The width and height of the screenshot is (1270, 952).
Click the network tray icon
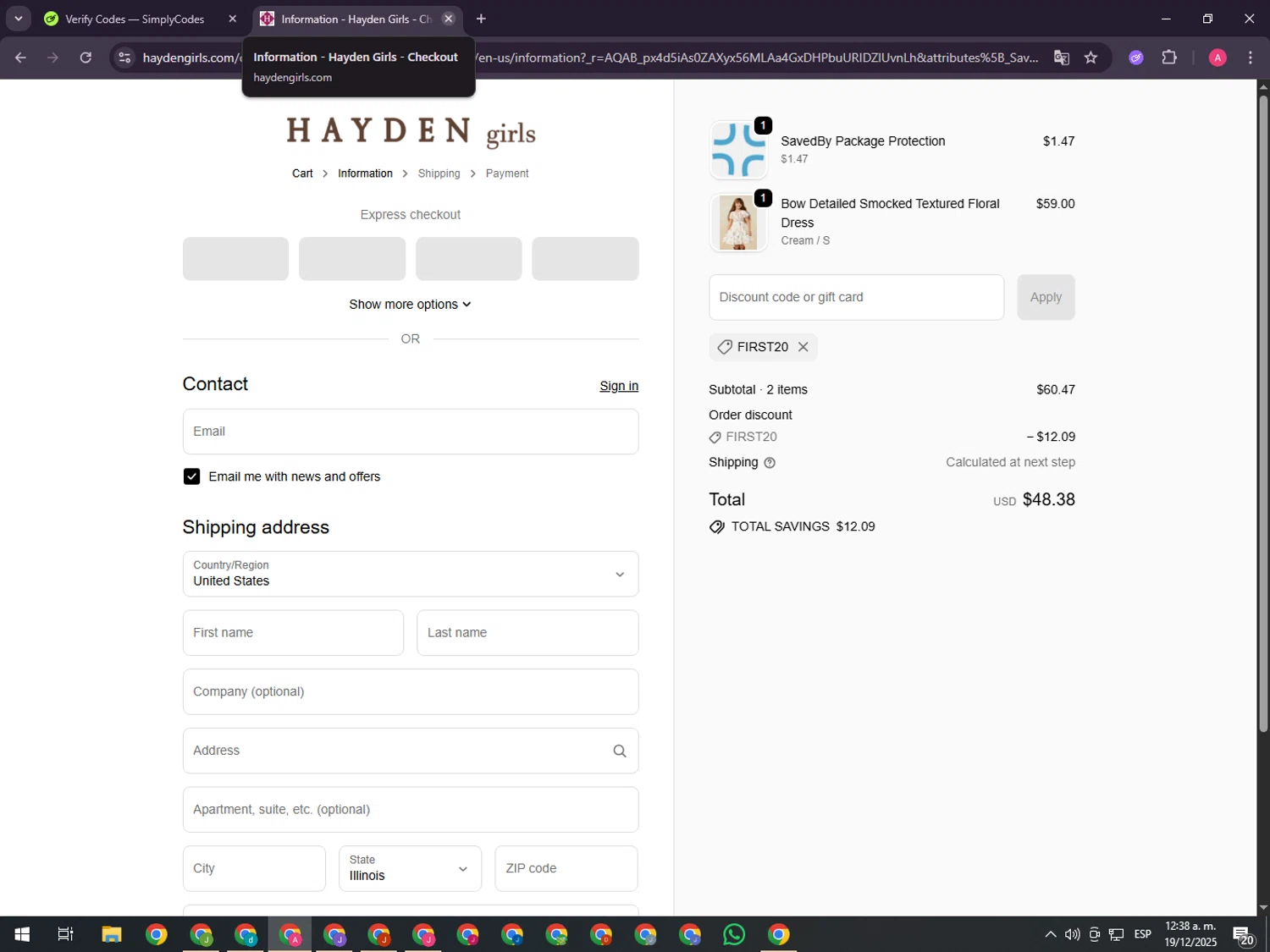[1116, 934]
